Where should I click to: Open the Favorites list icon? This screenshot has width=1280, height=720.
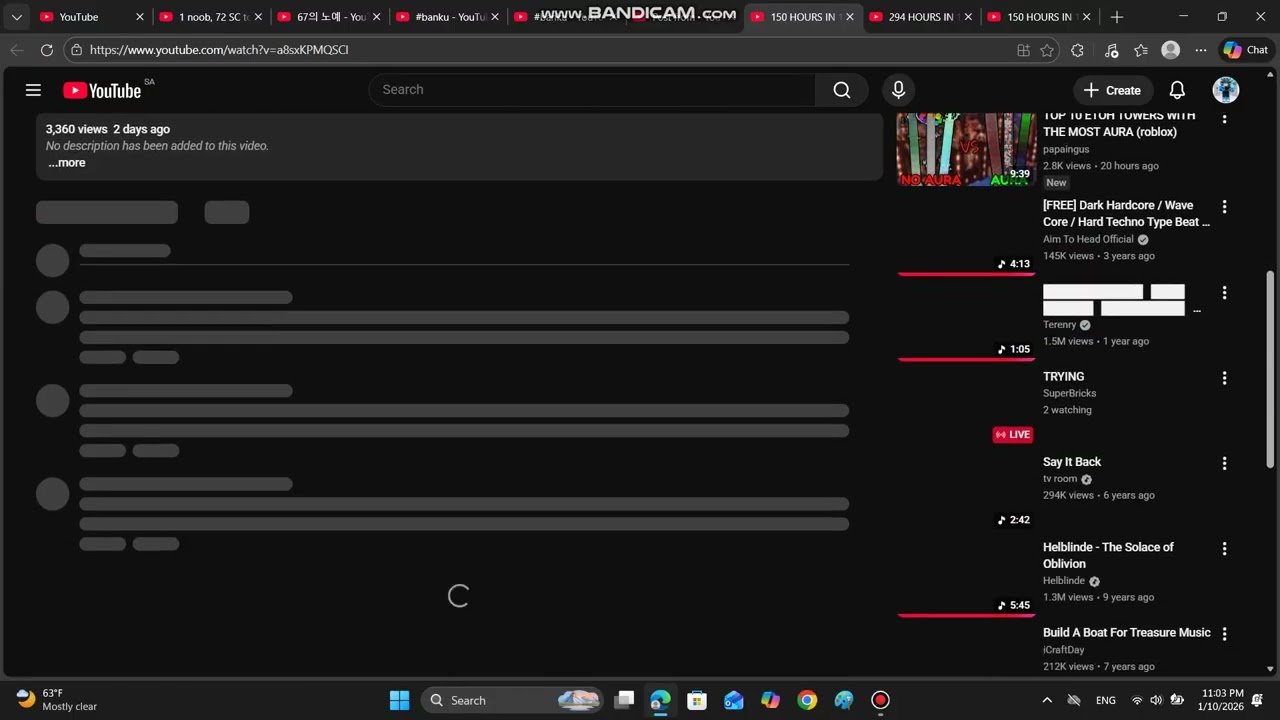(x=1141, y=50)
